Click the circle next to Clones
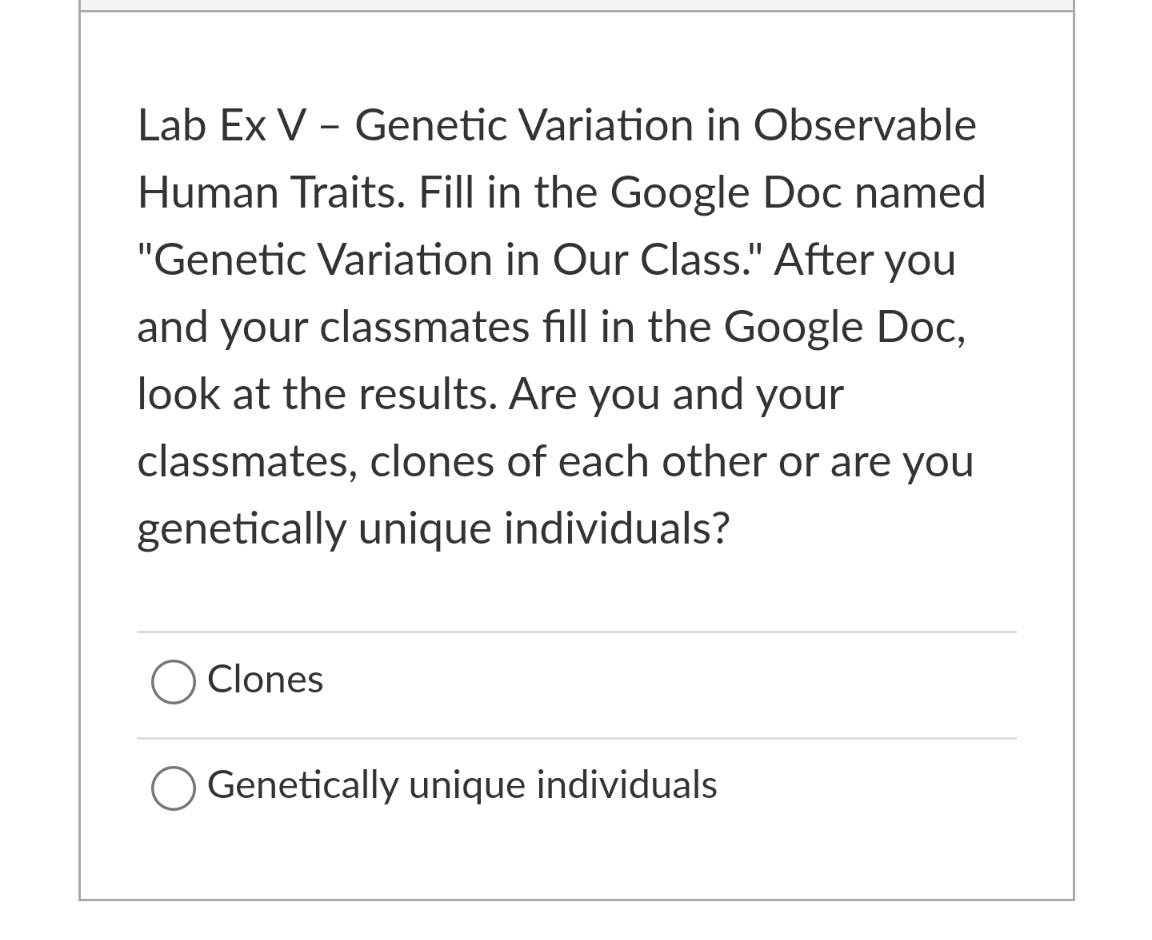 point(173,682)
